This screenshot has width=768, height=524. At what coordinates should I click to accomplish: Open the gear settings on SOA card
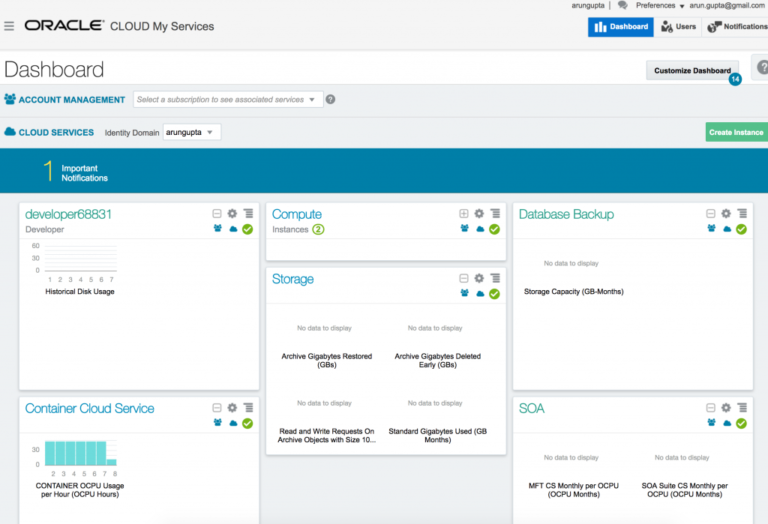click(726, 407)
